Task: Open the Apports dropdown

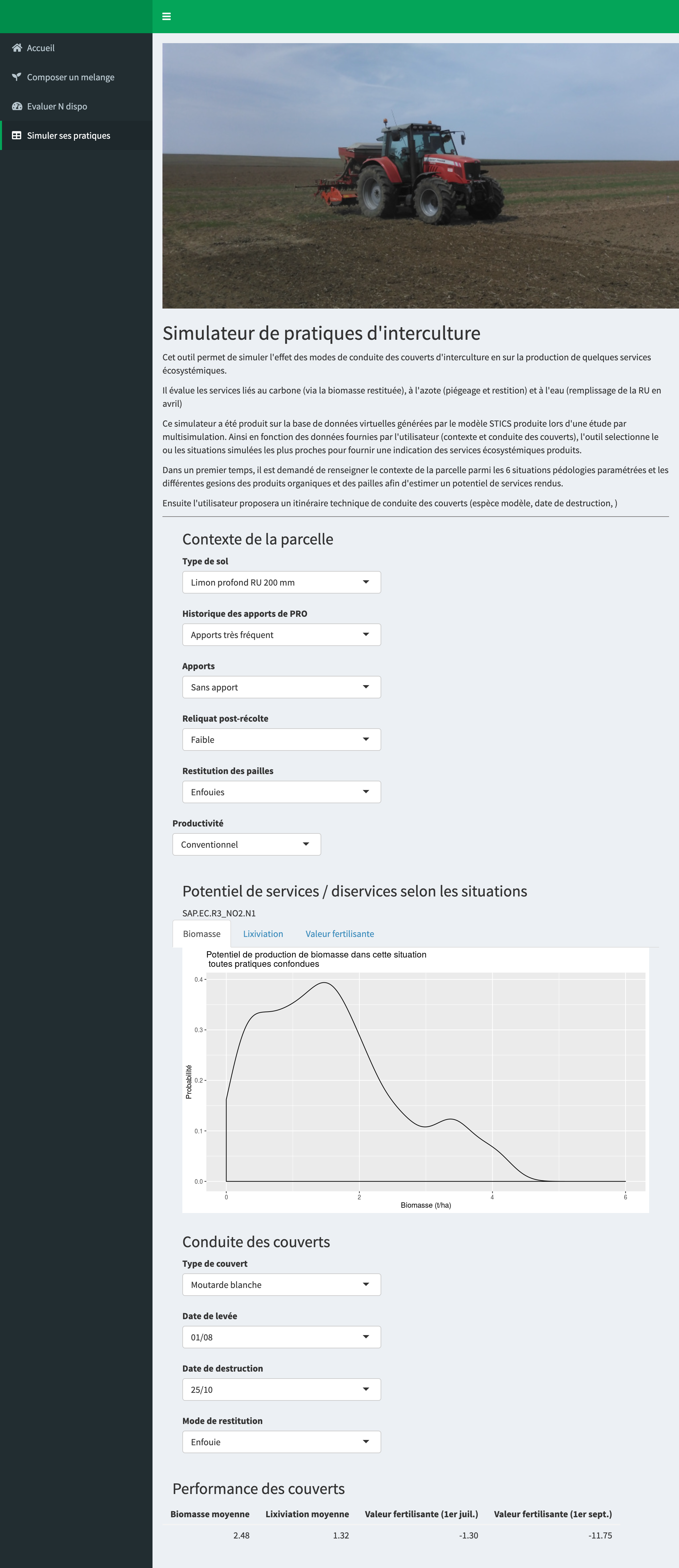Action: point(281,687)
